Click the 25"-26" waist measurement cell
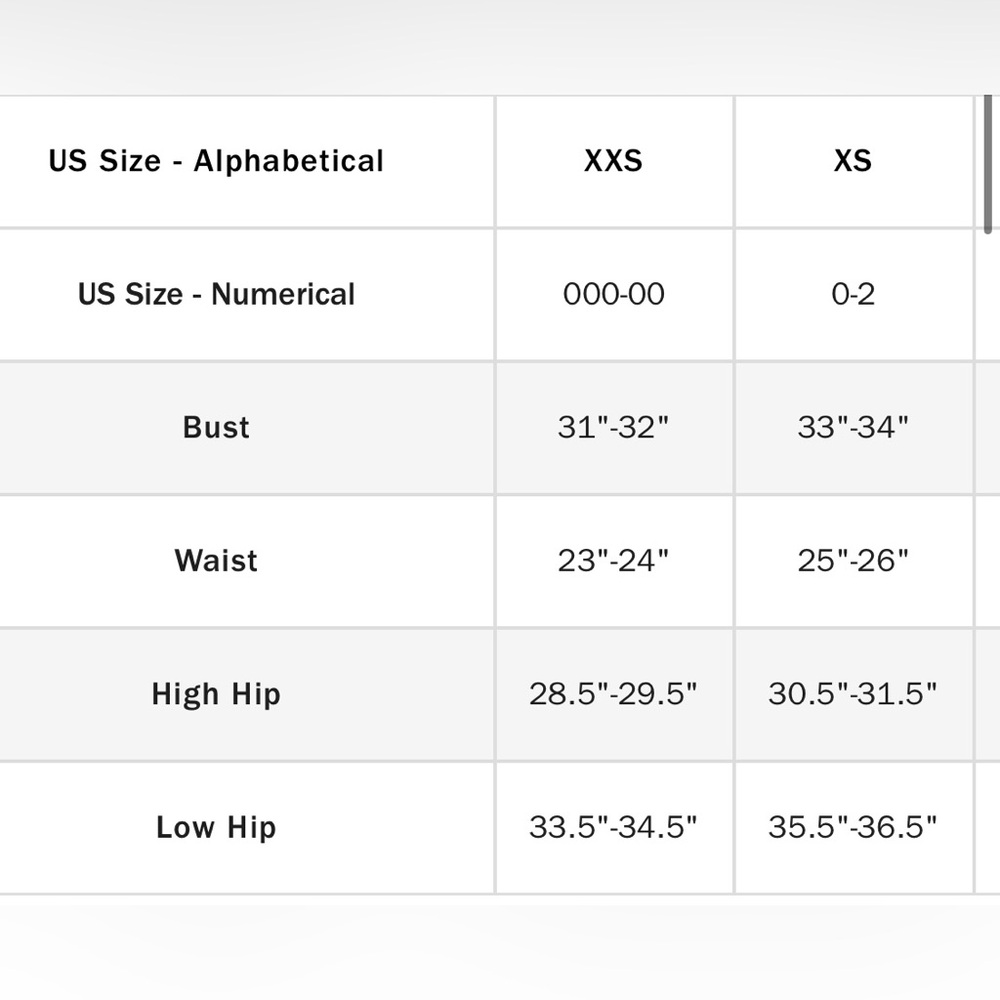 (853, 561)
